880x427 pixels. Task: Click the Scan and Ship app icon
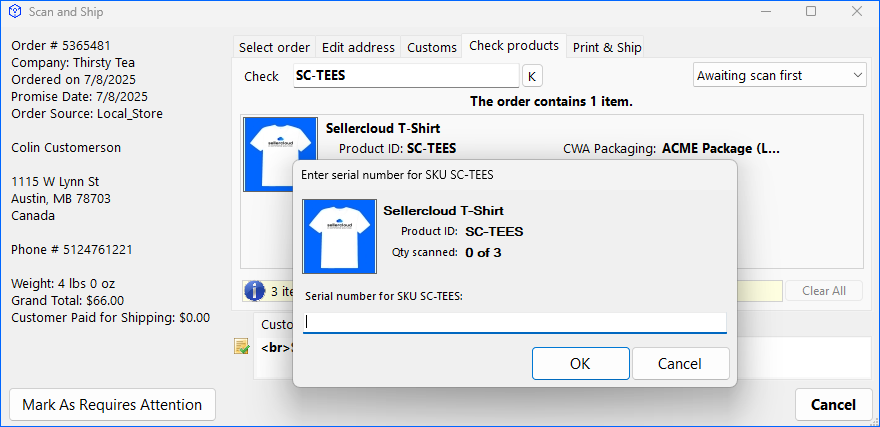tap(14, 12)
